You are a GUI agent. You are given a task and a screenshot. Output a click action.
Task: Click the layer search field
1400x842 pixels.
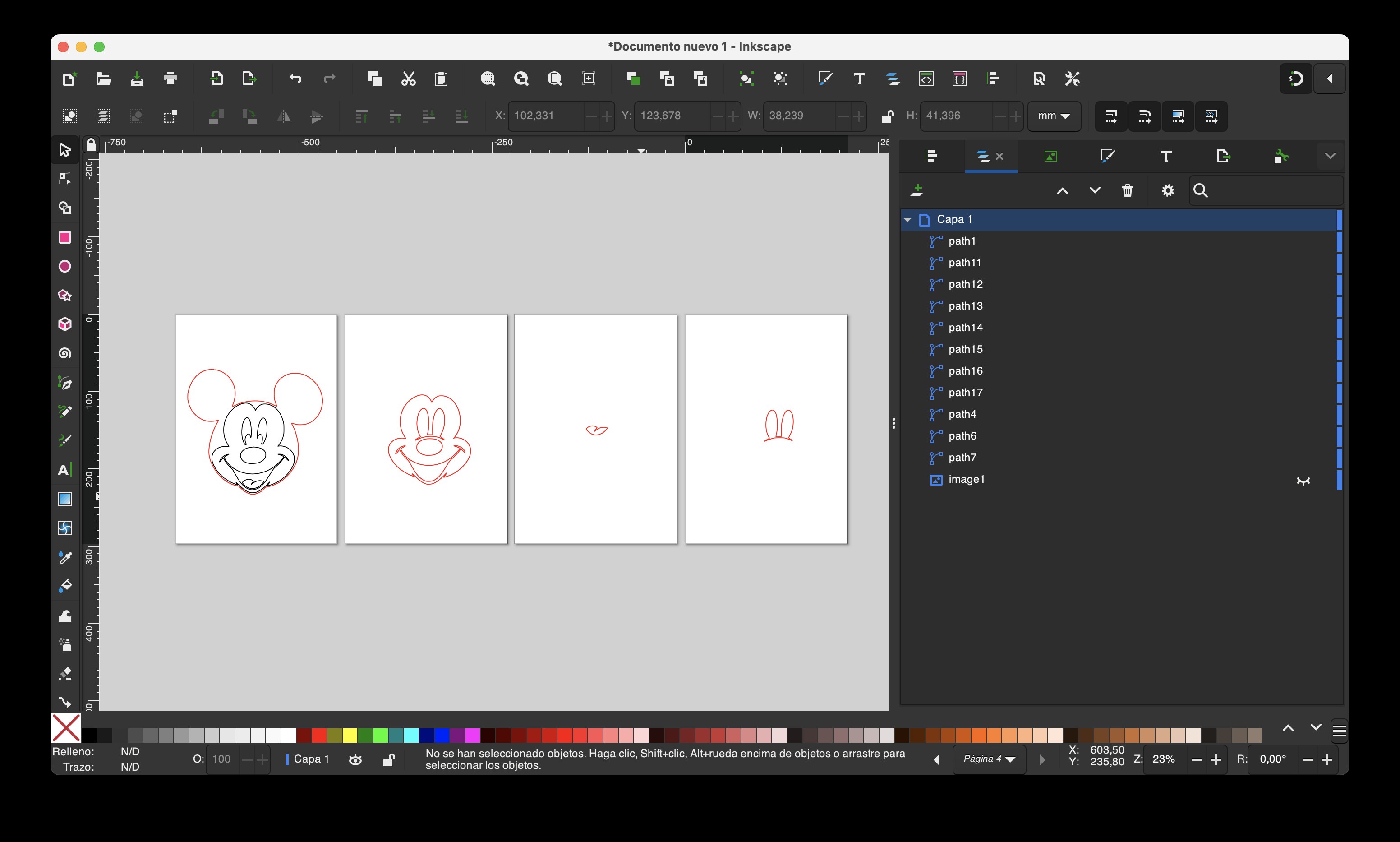point(1266,190)
